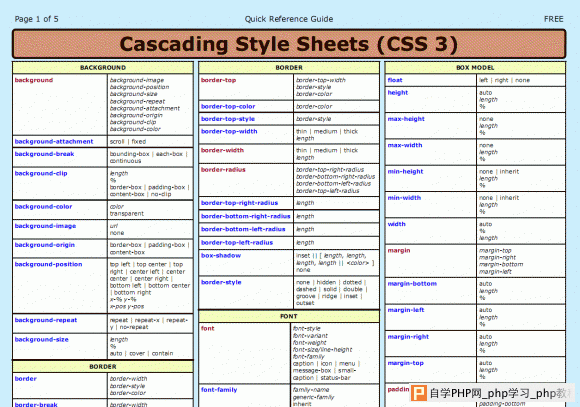The width and height of the screenshot is (580, 407).
Task: Click the 'background-size' property name
Action: (x=41, y=339)
